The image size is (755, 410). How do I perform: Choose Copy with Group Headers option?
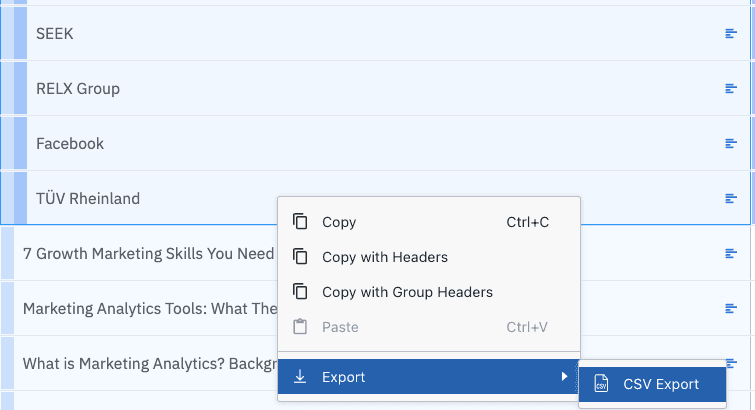(407, 292)
